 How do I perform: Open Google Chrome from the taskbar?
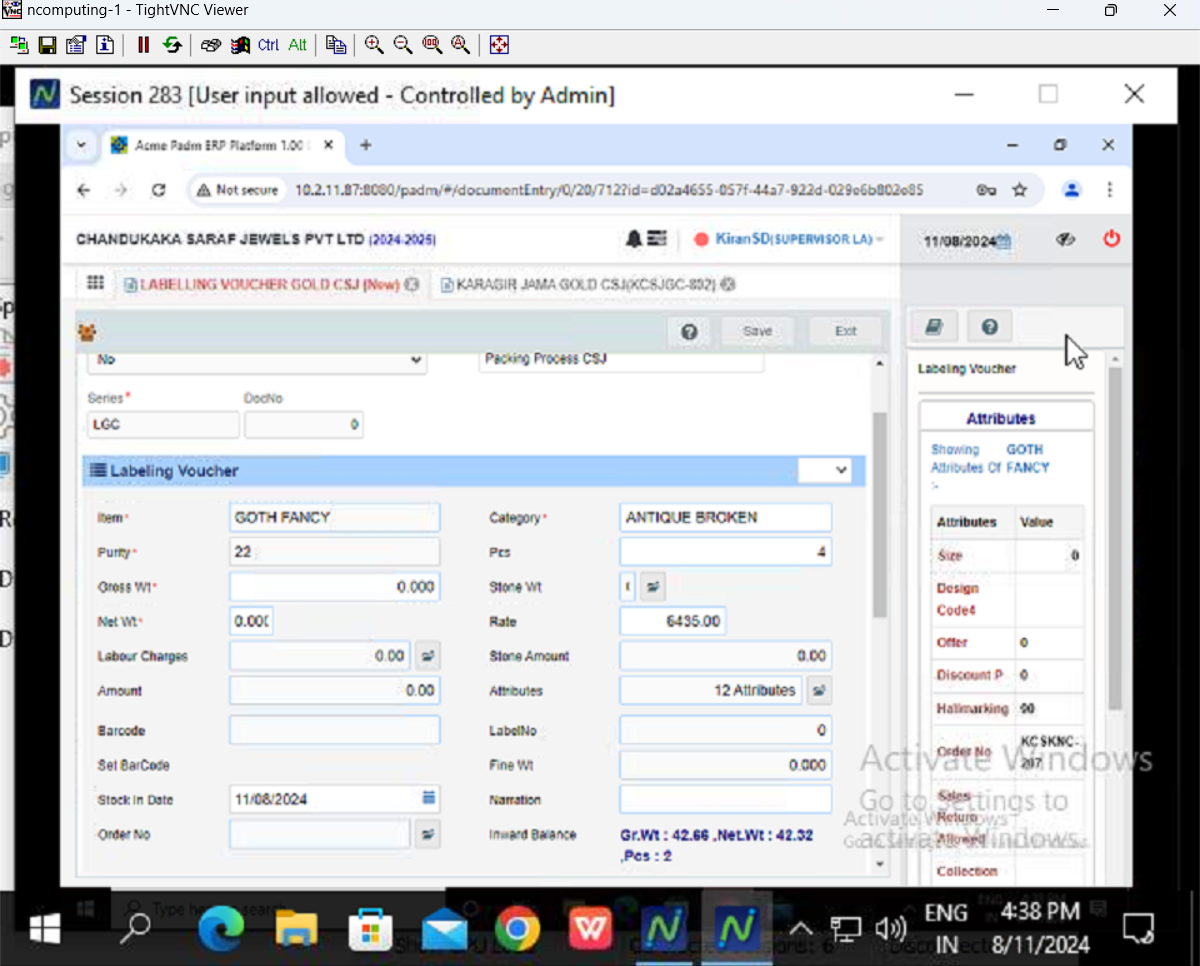(x=517, y=930)
